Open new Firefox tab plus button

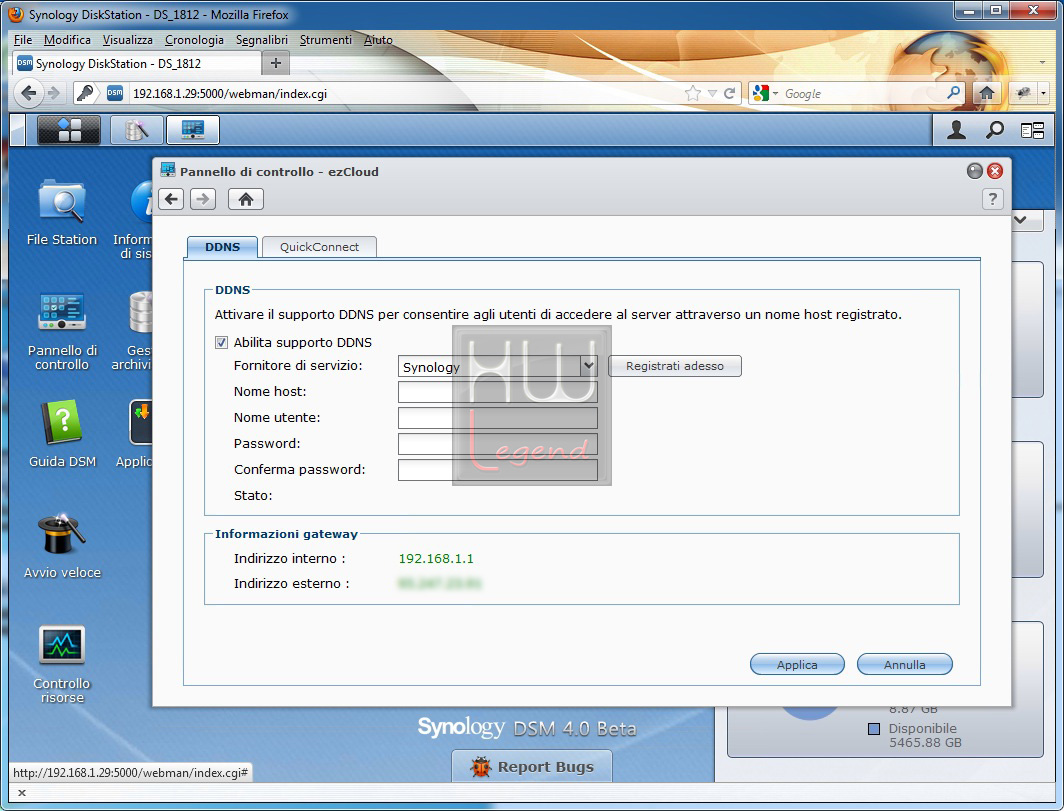276,63
